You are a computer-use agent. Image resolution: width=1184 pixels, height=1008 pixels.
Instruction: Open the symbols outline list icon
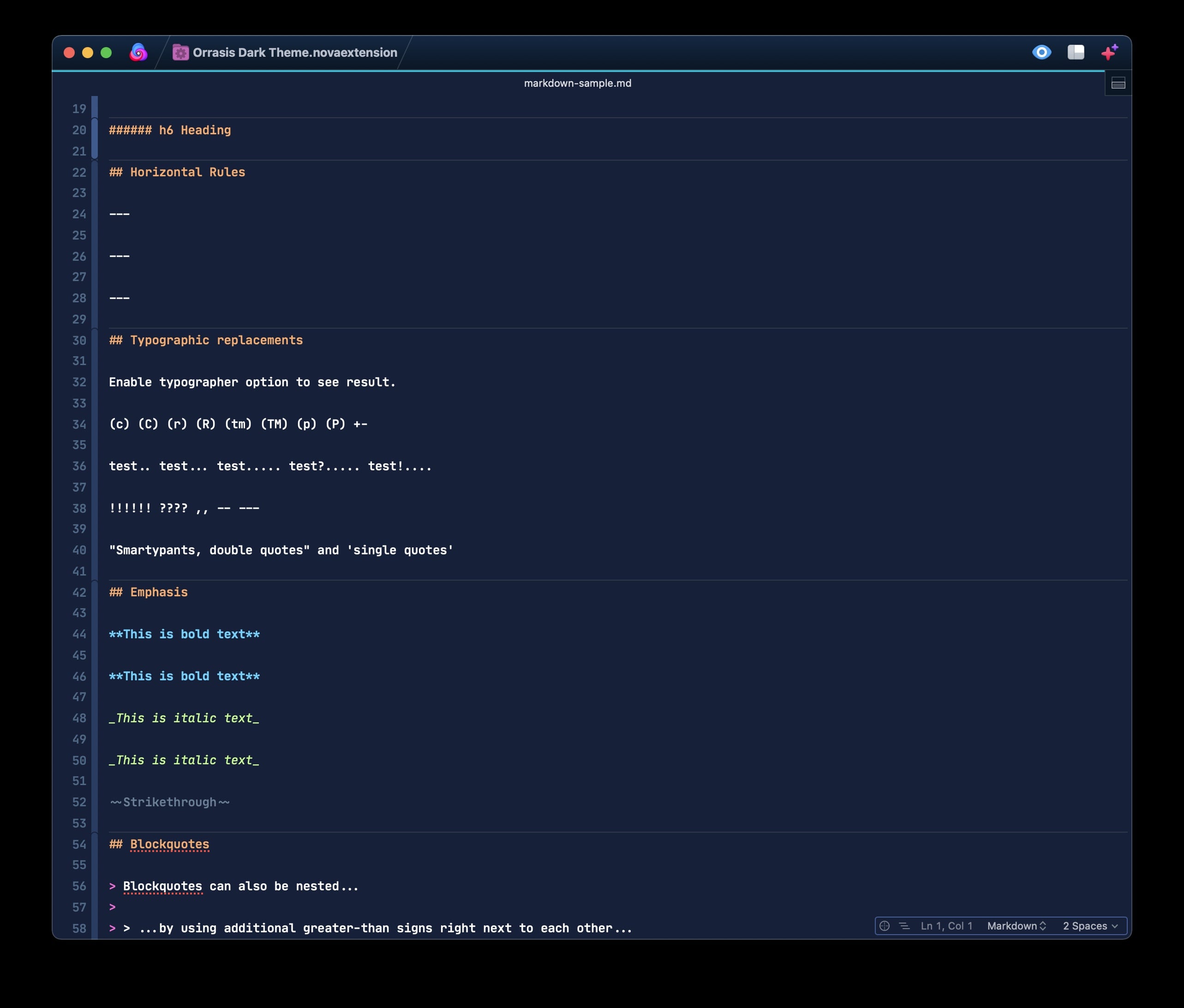(x=904, y=926)
